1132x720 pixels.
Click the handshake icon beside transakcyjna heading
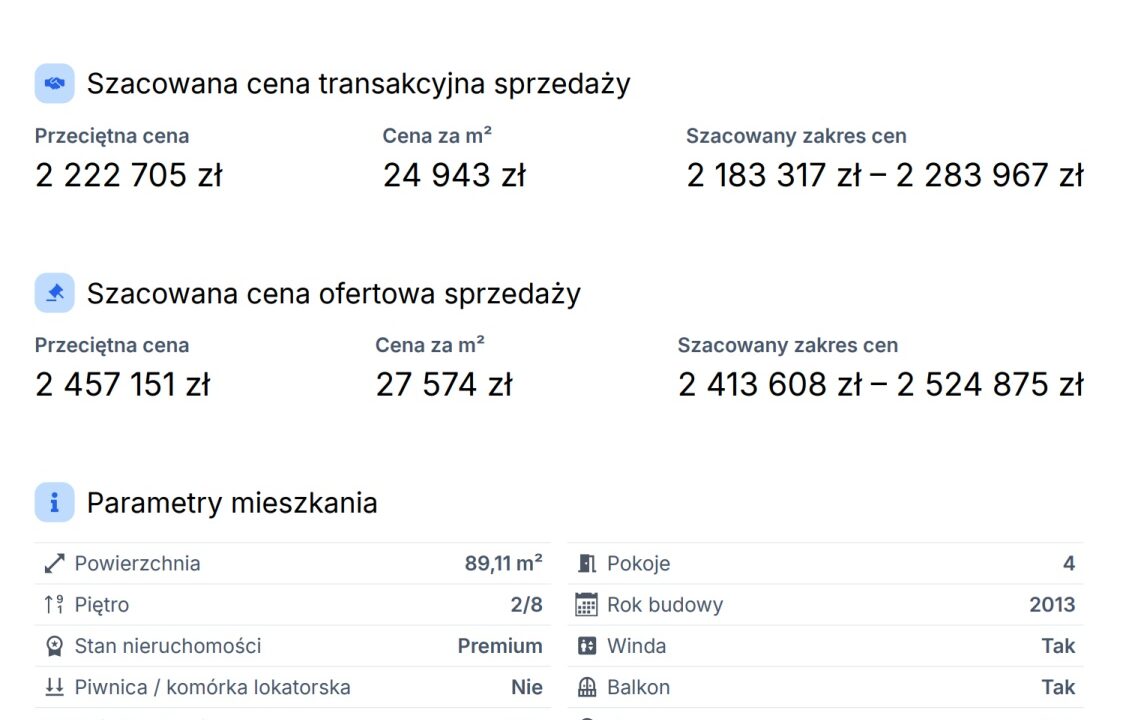tap(54, 83)
